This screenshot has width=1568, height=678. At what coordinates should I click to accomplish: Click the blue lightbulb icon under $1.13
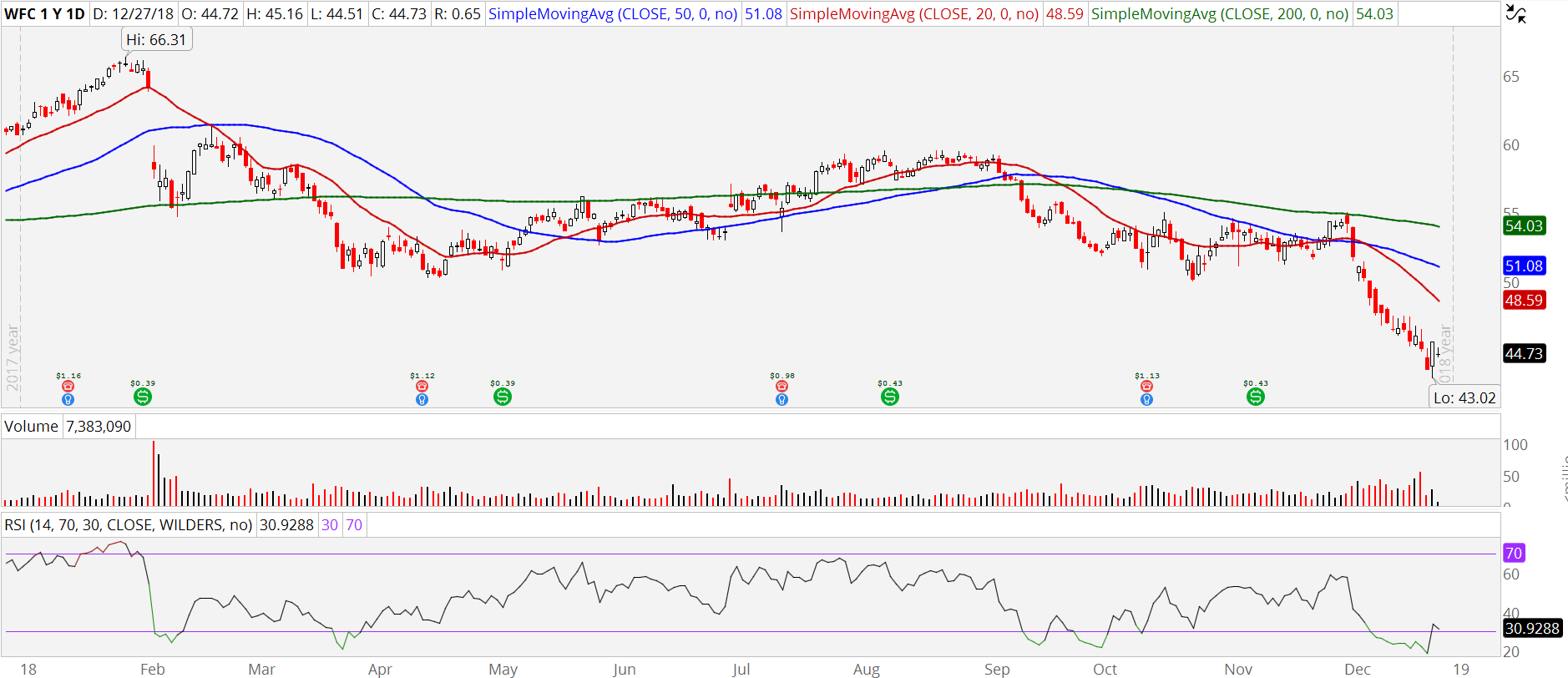click(1147, 400)
